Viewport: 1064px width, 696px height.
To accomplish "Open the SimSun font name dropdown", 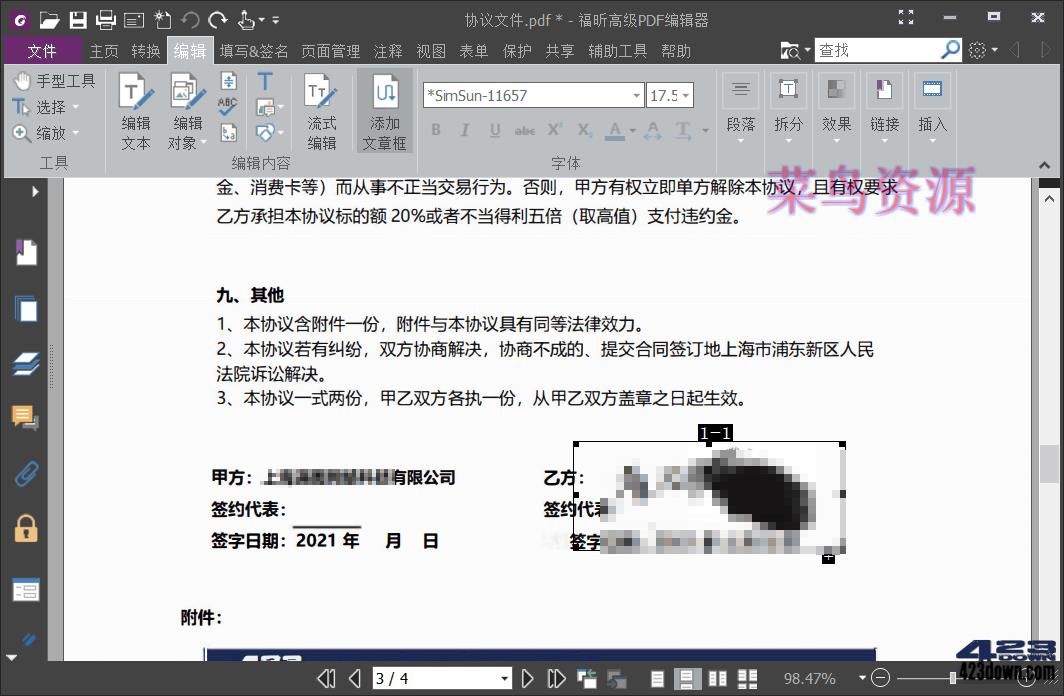I will pyautogui.click(x=637, y=94).
